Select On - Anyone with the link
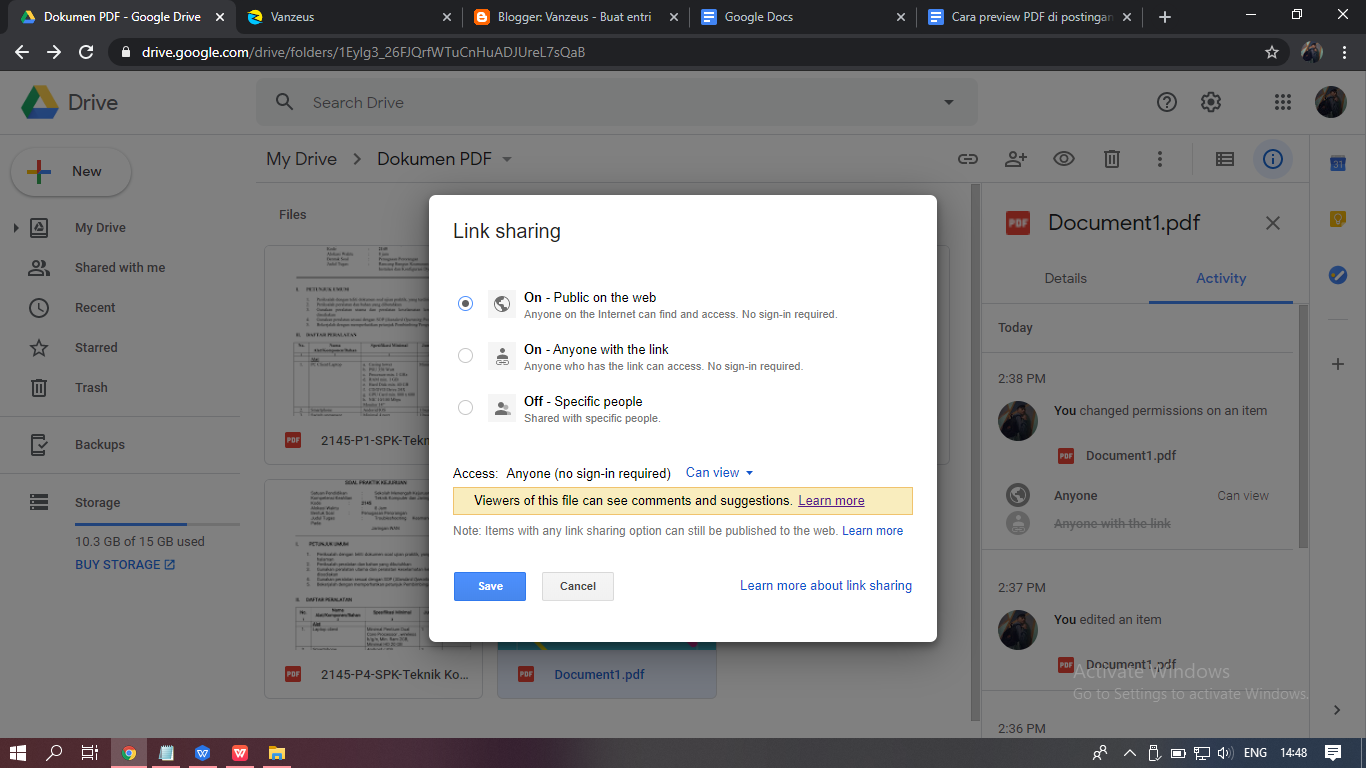Screen dimensions: 1366x768 (x=464, y=355)
